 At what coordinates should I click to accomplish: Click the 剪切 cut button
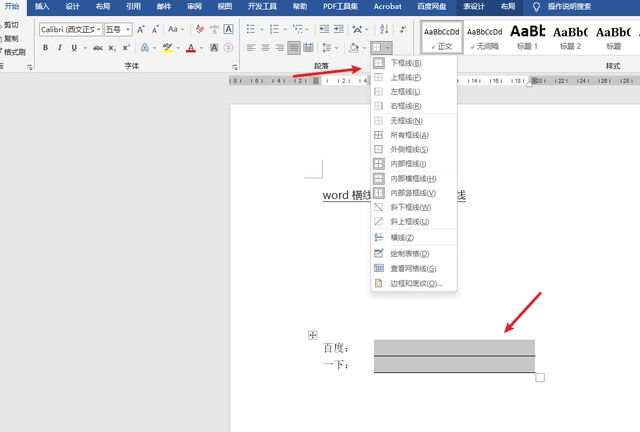coord(10,25)
